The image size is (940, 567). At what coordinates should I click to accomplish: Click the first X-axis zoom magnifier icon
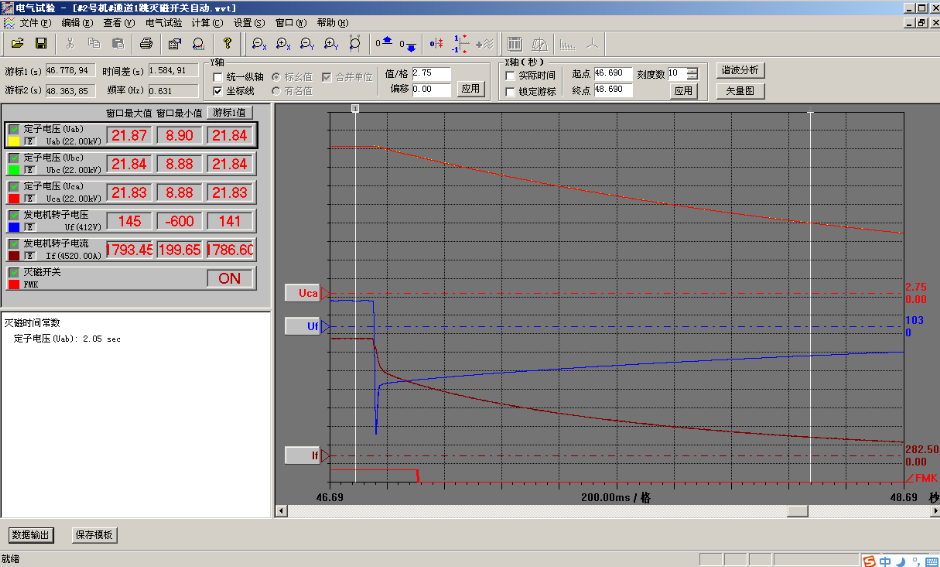259,43
